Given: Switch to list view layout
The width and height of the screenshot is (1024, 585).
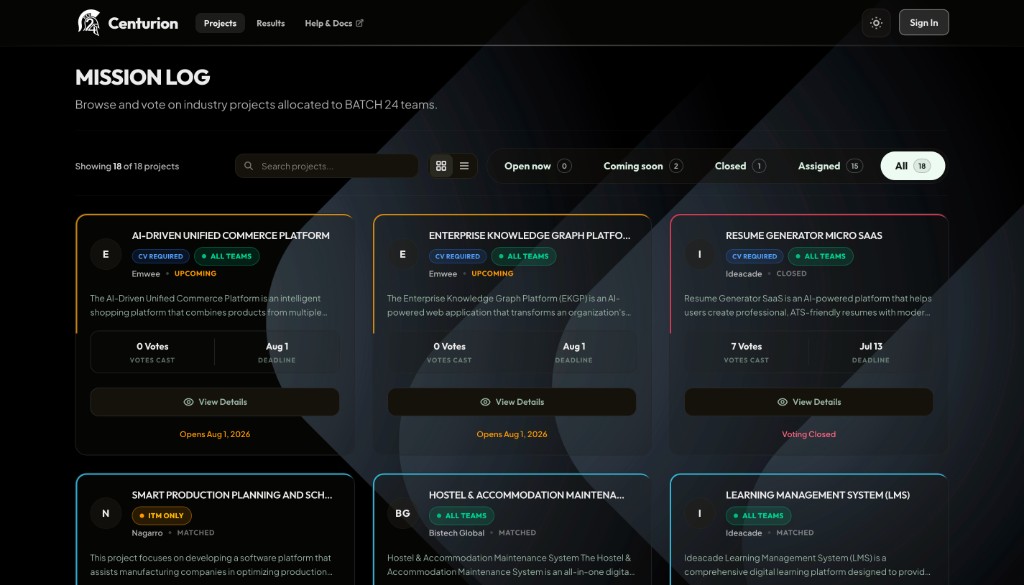Looking at the screenshot, I should tap(464, 166).
